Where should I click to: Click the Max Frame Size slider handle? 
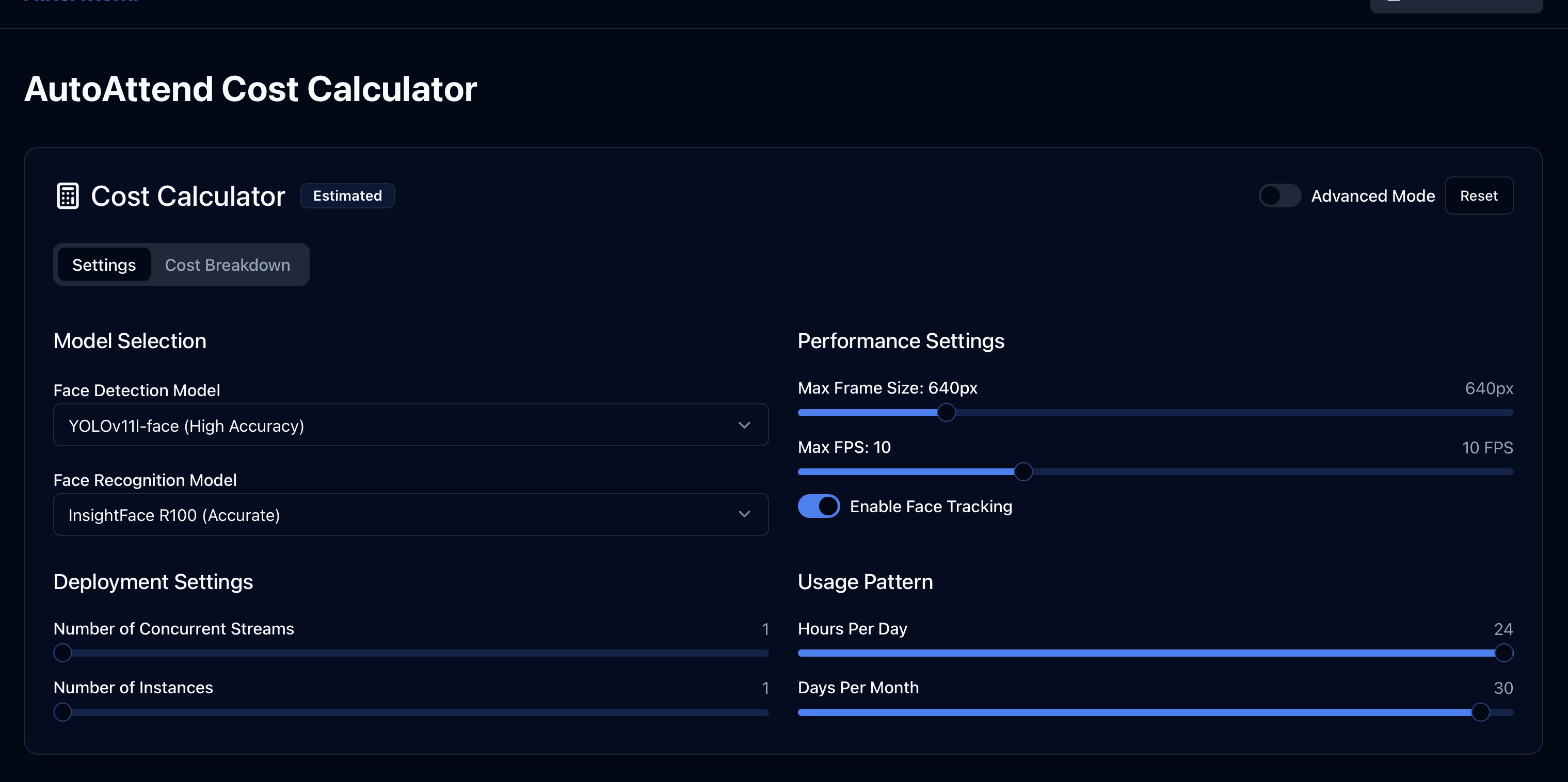946,412
